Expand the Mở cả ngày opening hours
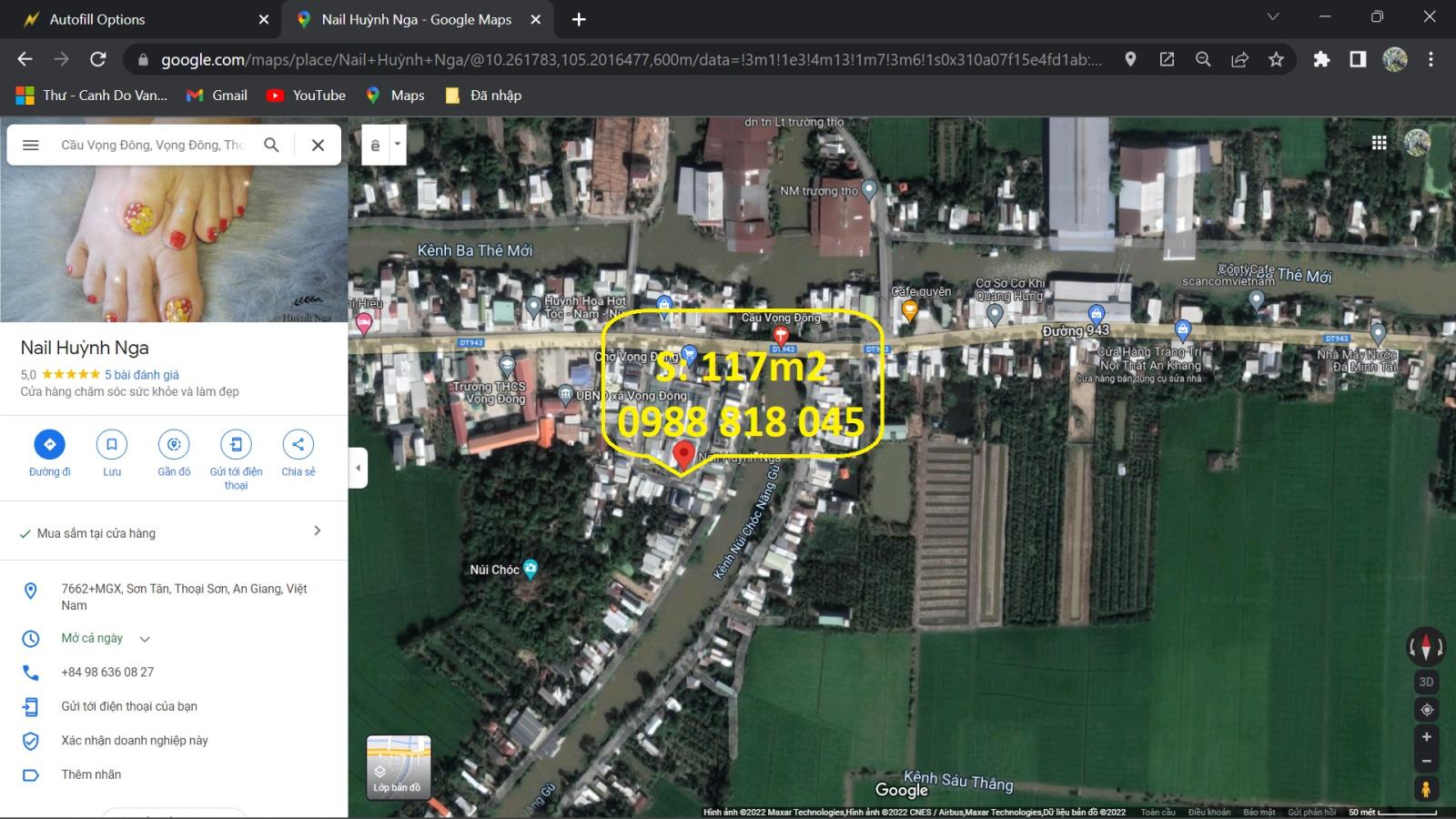 pyautogui.click(x=106, y=639)
